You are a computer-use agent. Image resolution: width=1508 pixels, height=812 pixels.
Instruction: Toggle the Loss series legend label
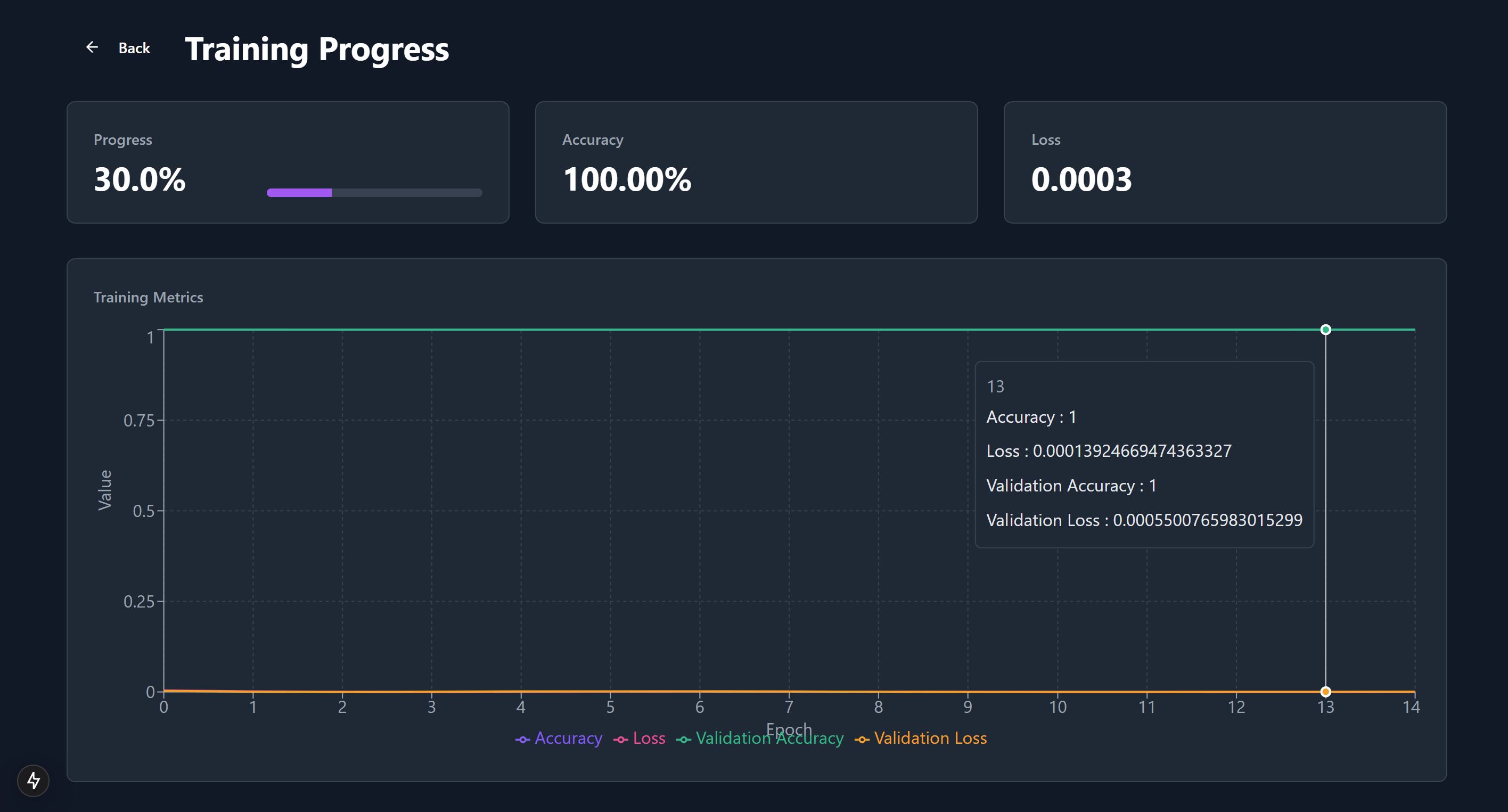649,738
